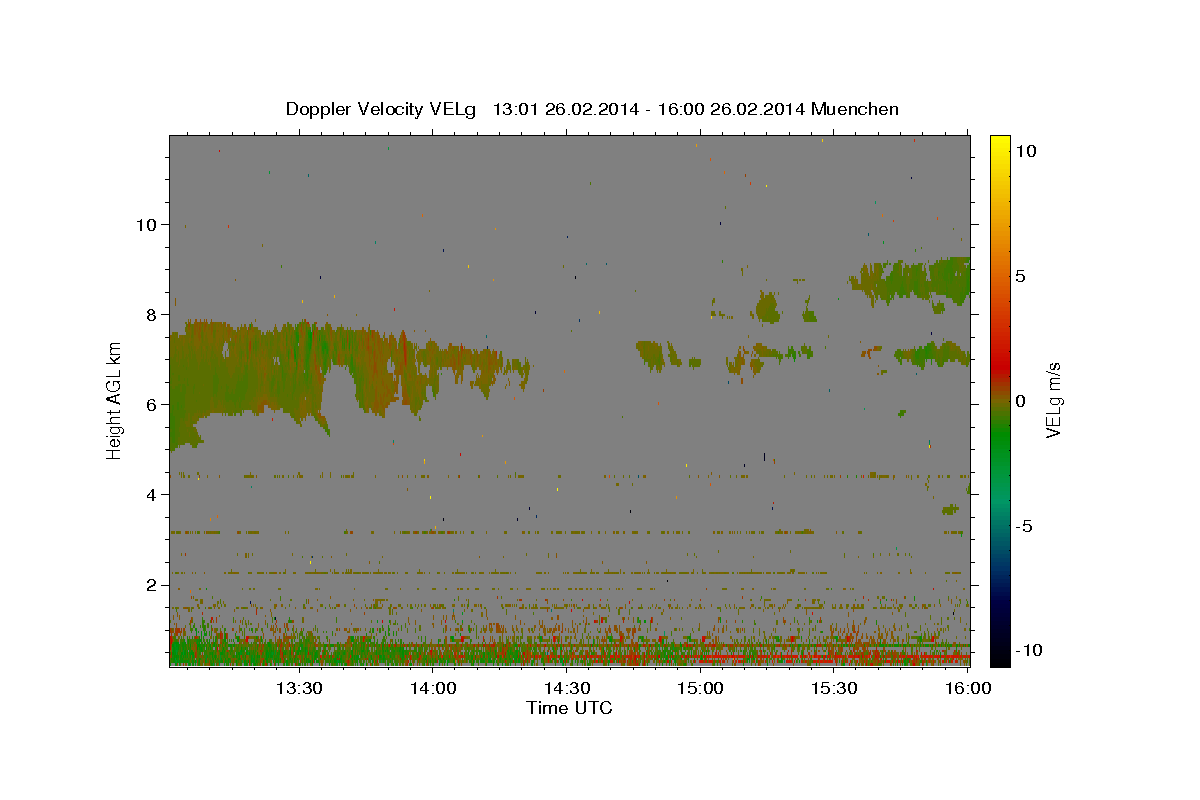Click the height tick label 10

pos(146,224)
